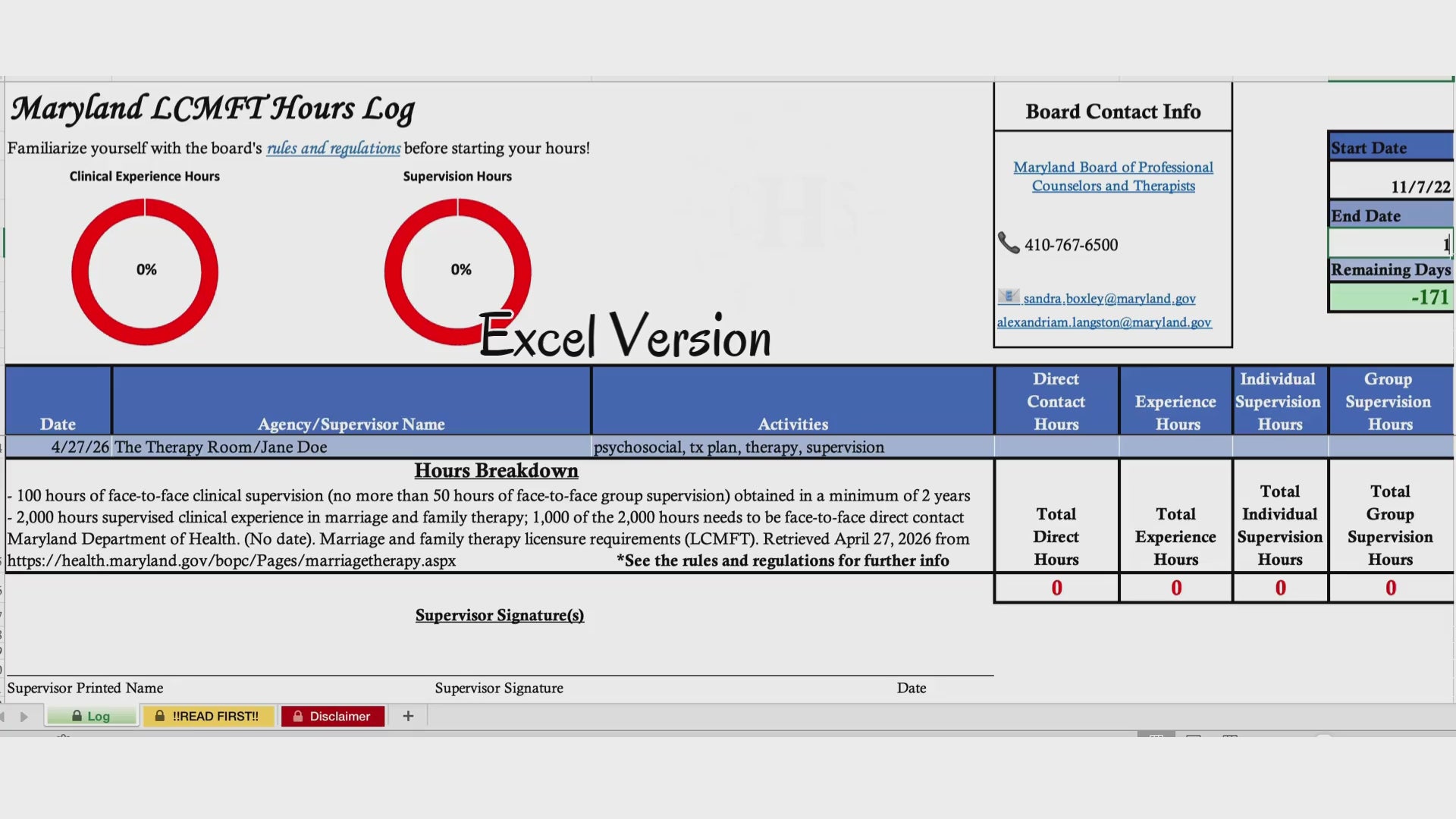Switch to the Log sheet tab
The height and width of the screenshot is (819, 1456).
(x=92, y=716)
